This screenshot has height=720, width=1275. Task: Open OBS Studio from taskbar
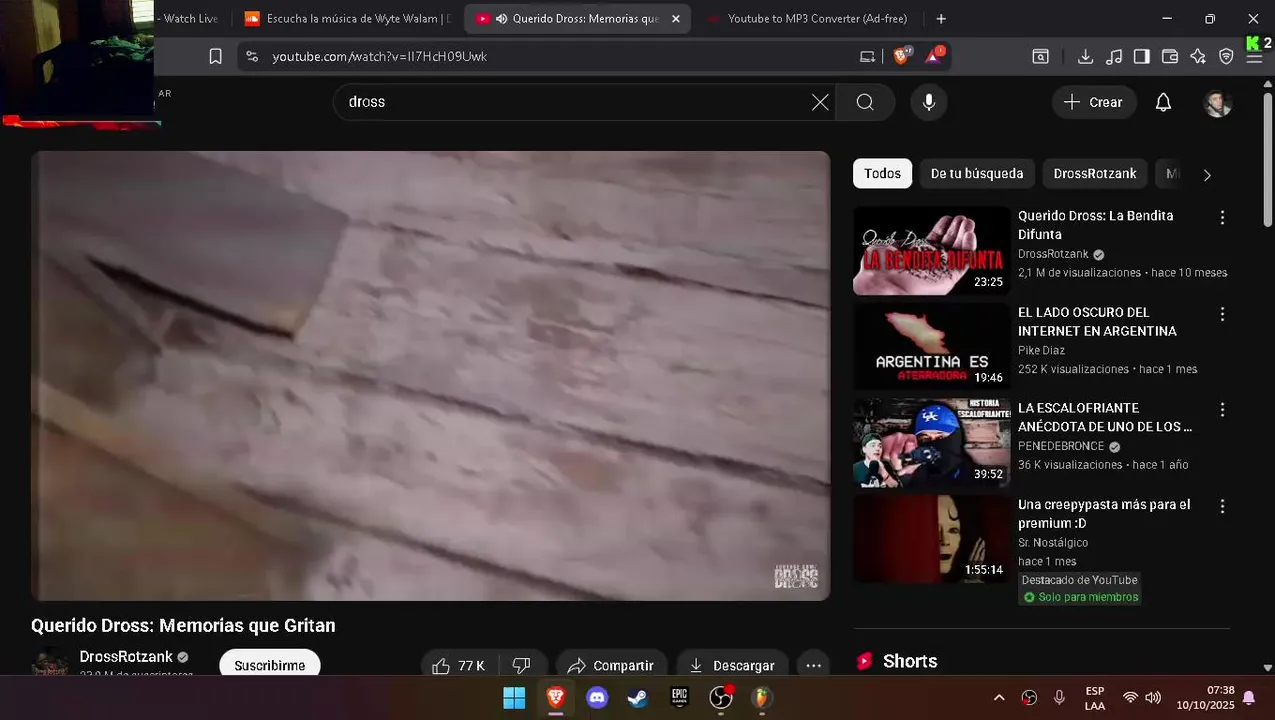[721, 697]
